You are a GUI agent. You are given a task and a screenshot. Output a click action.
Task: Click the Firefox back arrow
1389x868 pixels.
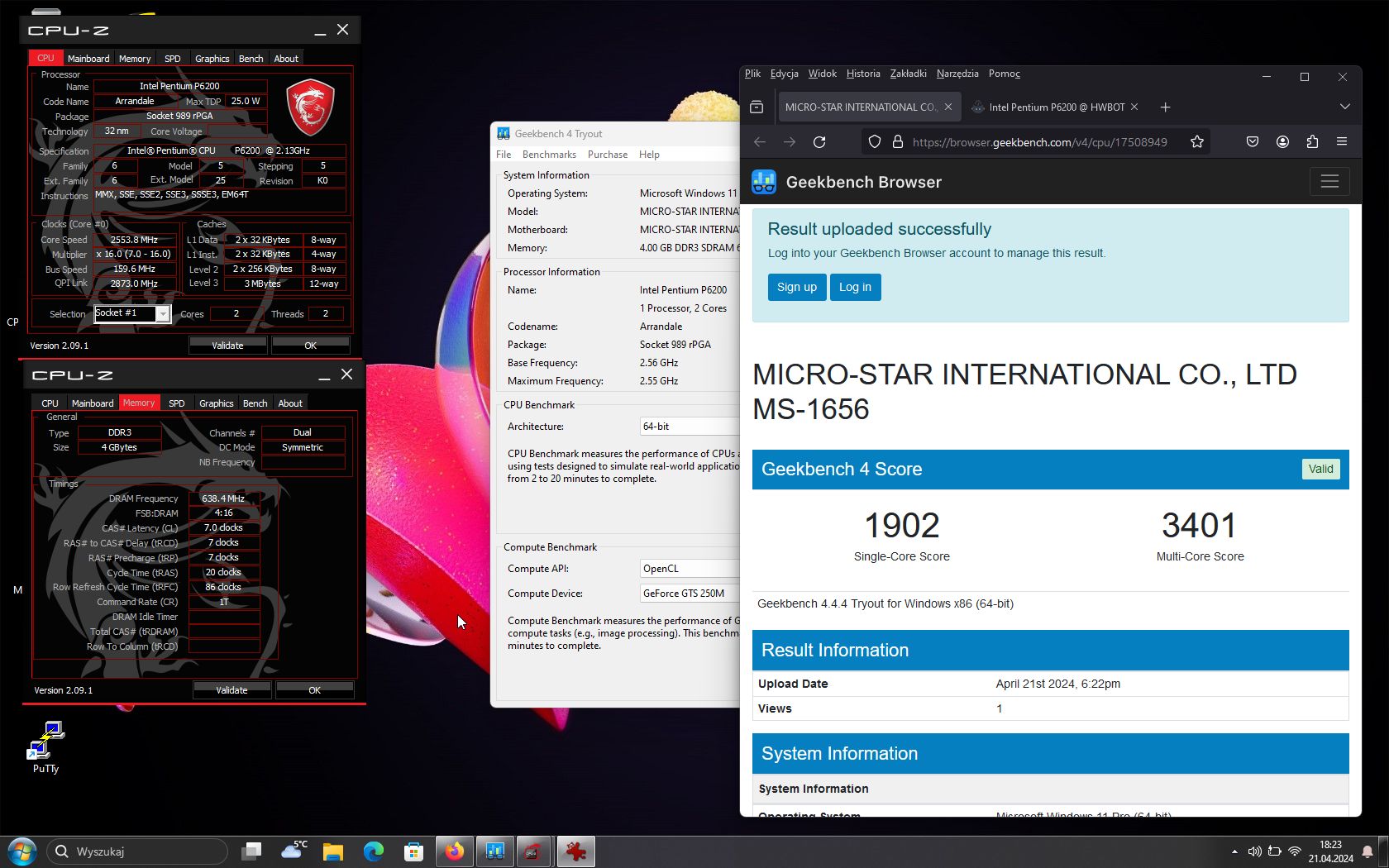pyautogui.click(x=760, y=142)
